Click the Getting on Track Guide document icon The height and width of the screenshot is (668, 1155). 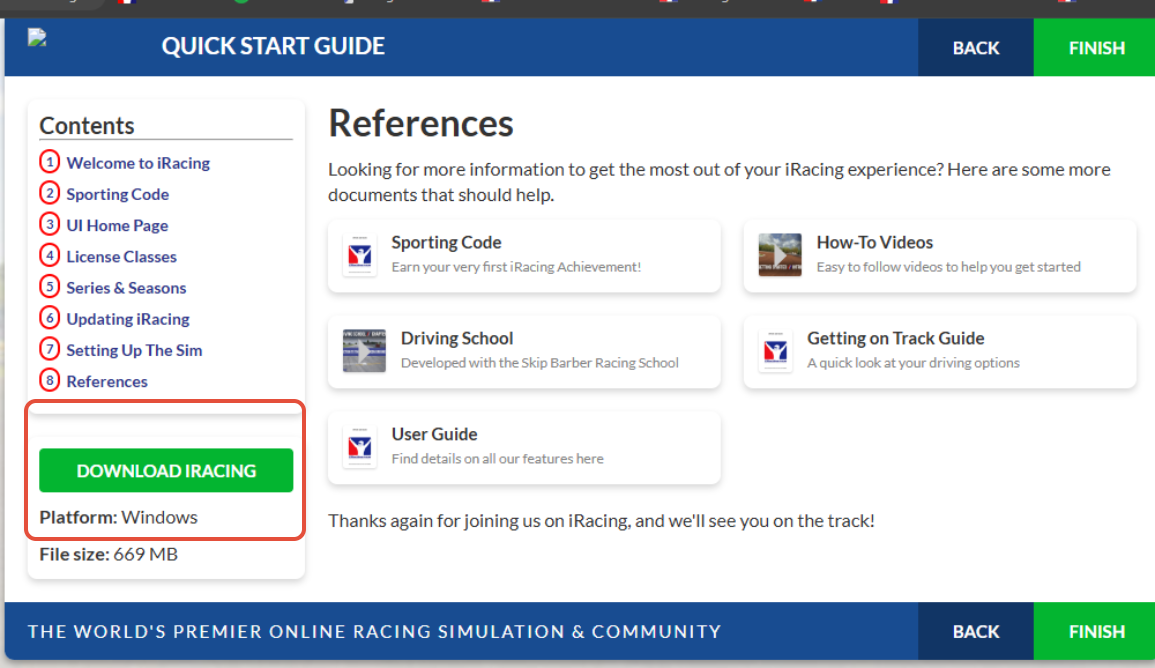pyautogui.click(x=775, y=351)
